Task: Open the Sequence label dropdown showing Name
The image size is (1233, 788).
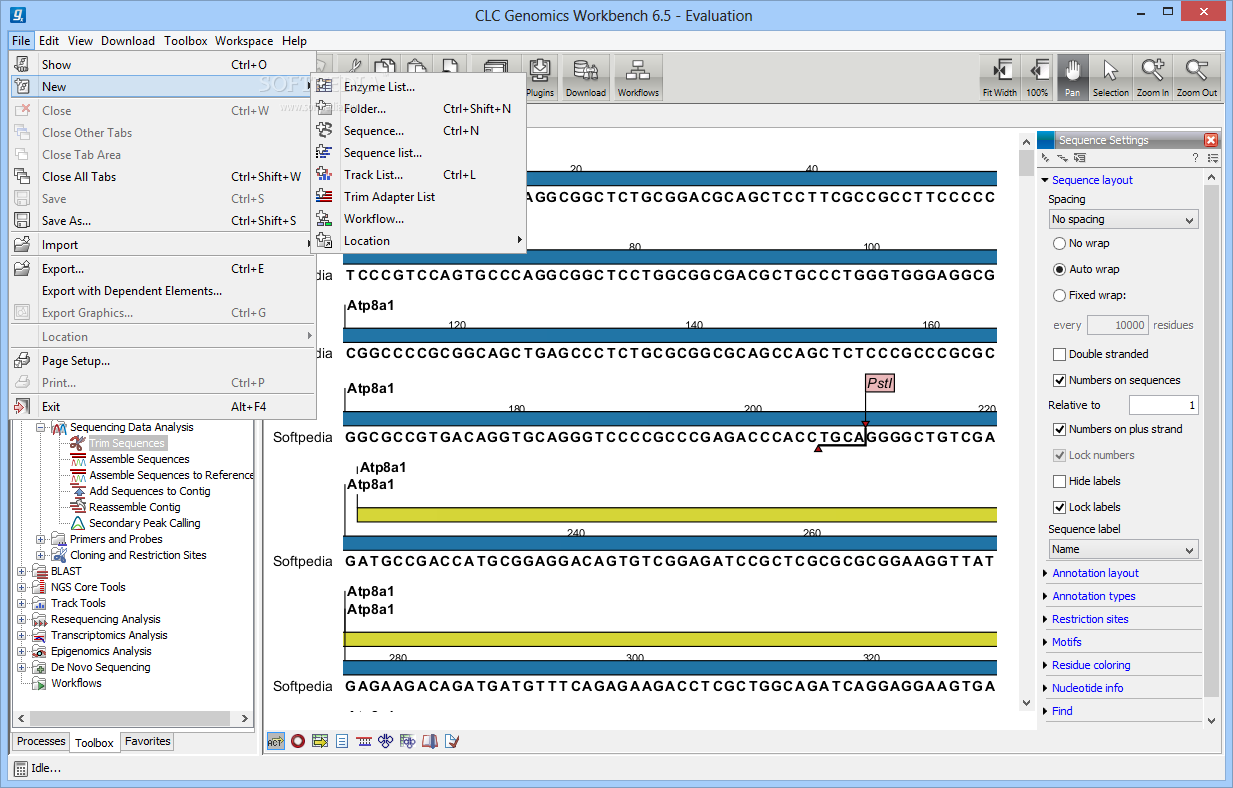Action: [x=1123, y=549]
